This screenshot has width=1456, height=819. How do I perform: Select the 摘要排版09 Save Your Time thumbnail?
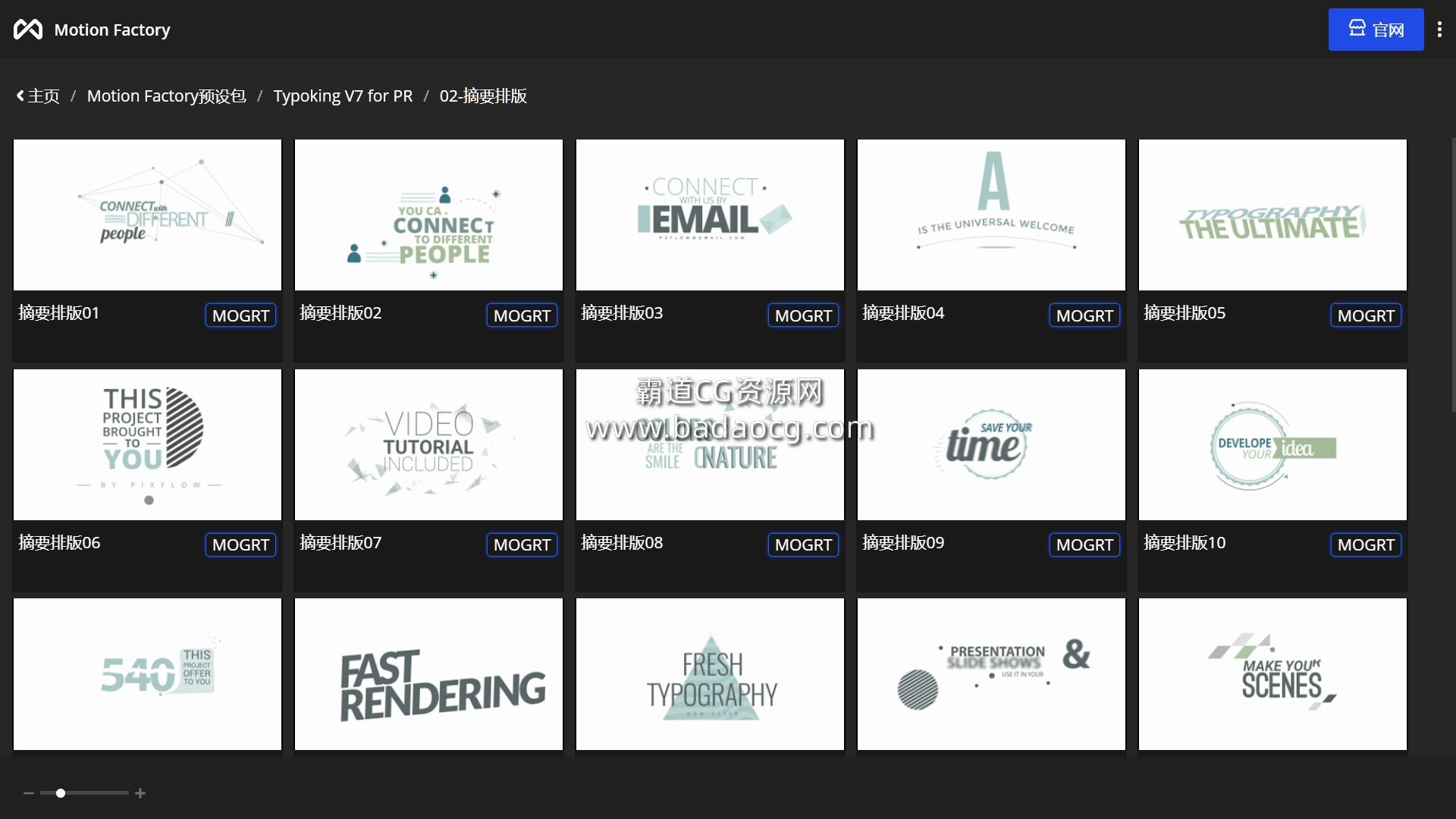[991, 444]
